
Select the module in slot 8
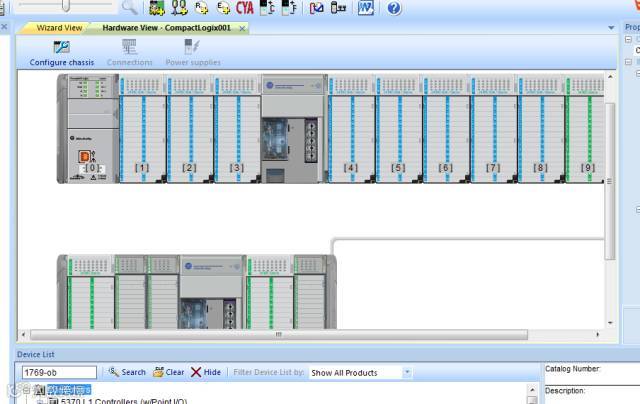point(541,128)
